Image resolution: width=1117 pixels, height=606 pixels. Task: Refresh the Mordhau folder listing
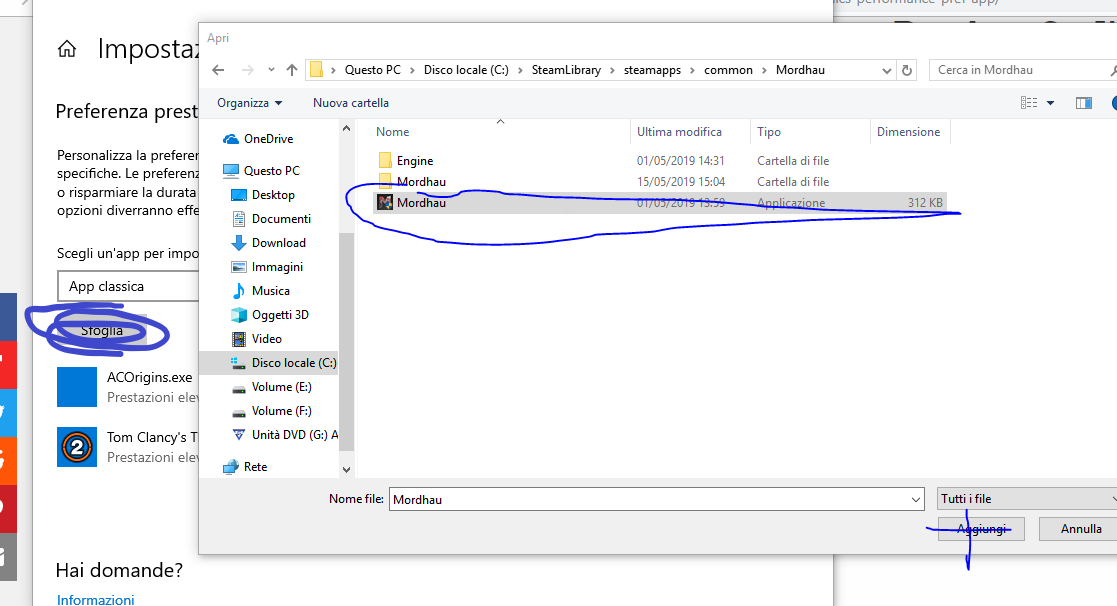907,70
